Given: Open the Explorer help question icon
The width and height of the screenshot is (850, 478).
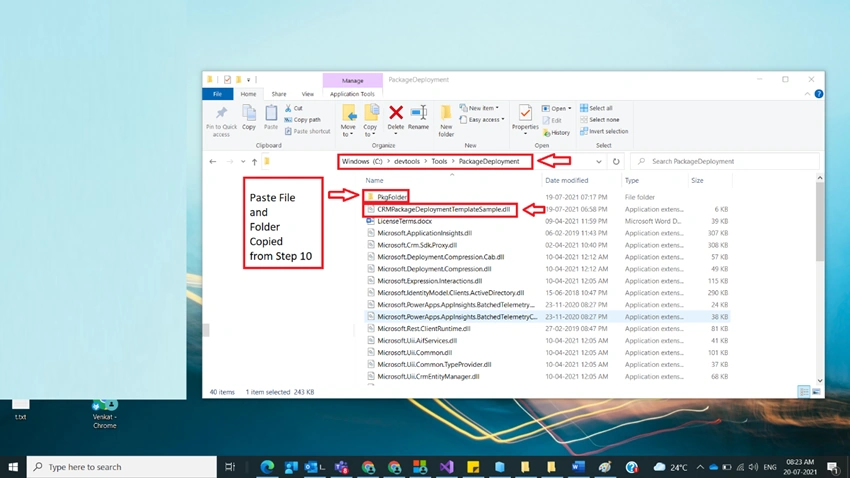Looking at the screenshot, I should click(x=819, y=94).
